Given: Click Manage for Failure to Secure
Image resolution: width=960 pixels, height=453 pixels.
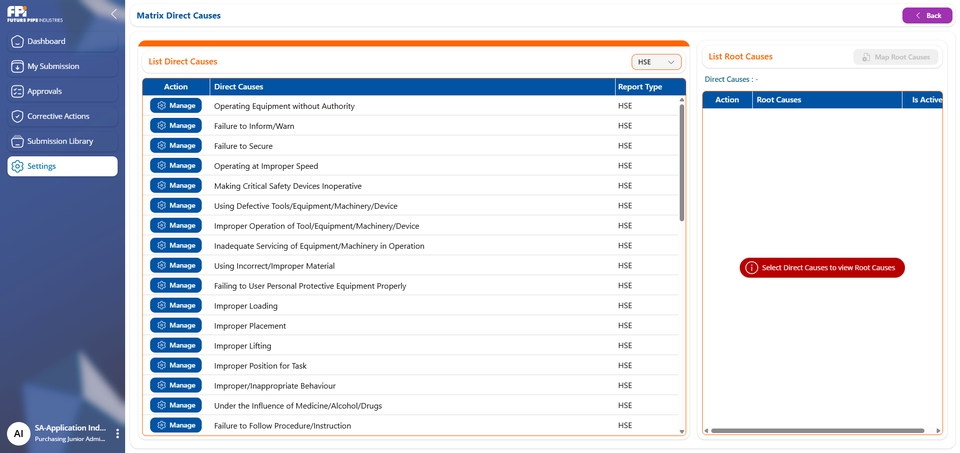Looking at the screenshot, I should pyautogui.click(x=176, y=146).
